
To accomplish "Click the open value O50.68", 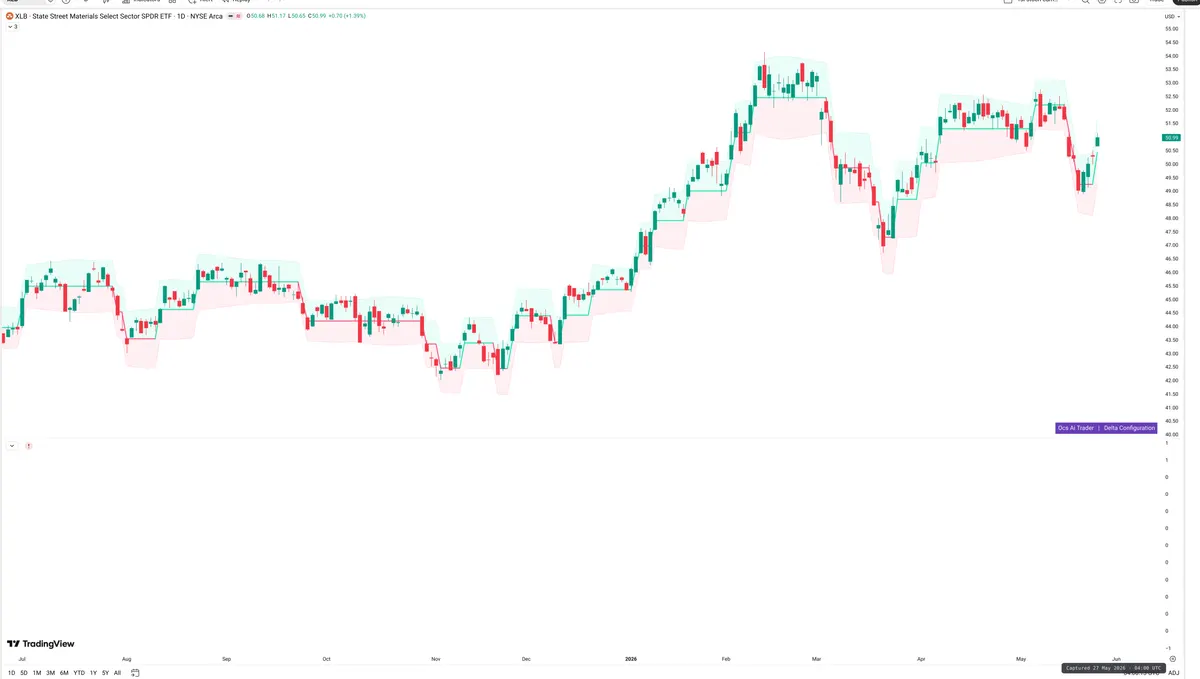I will pyautogui.click(x=258, y=16).
